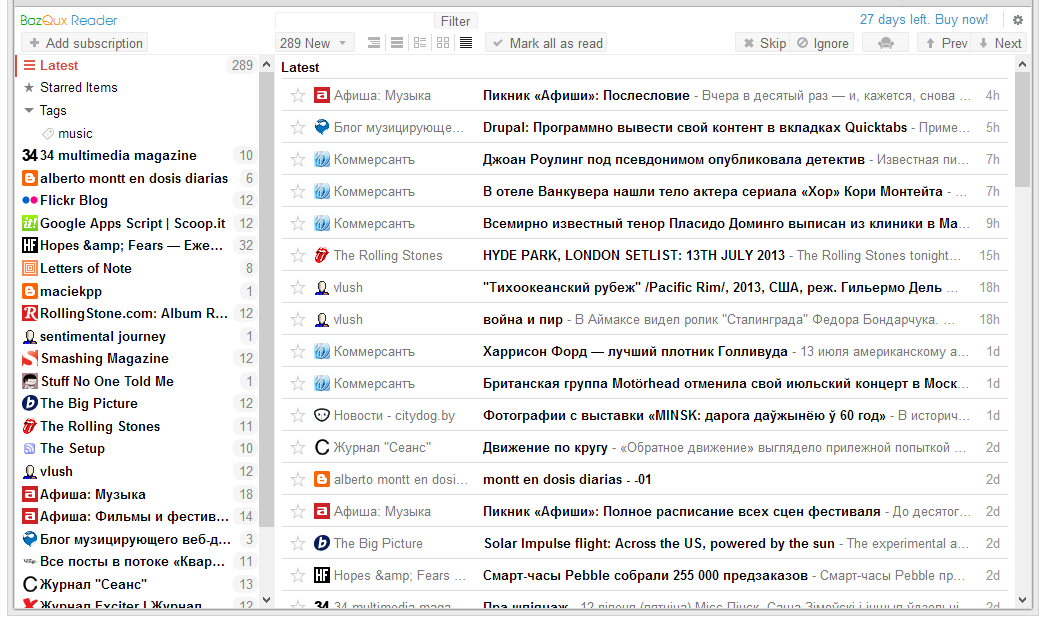Open '27 days left. Buy now!' link
1049x623 pixels.
click(924, 19)
